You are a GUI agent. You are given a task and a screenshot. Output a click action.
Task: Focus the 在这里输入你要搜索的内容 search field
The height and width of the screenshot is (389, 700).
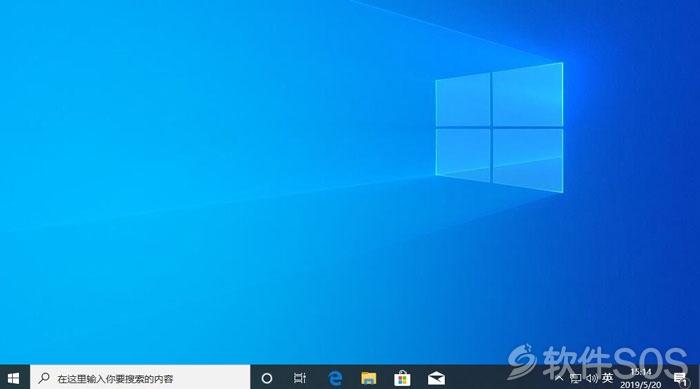click(140, 378)
